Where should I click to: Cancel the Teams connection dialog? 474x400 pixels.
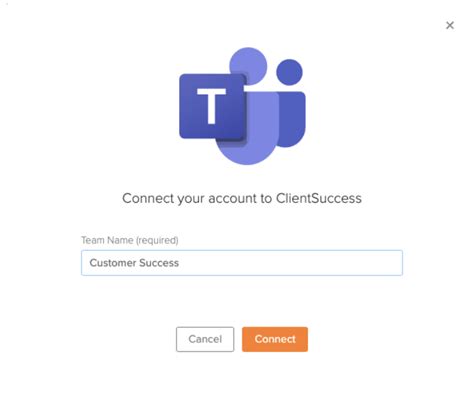coord(205,339)
